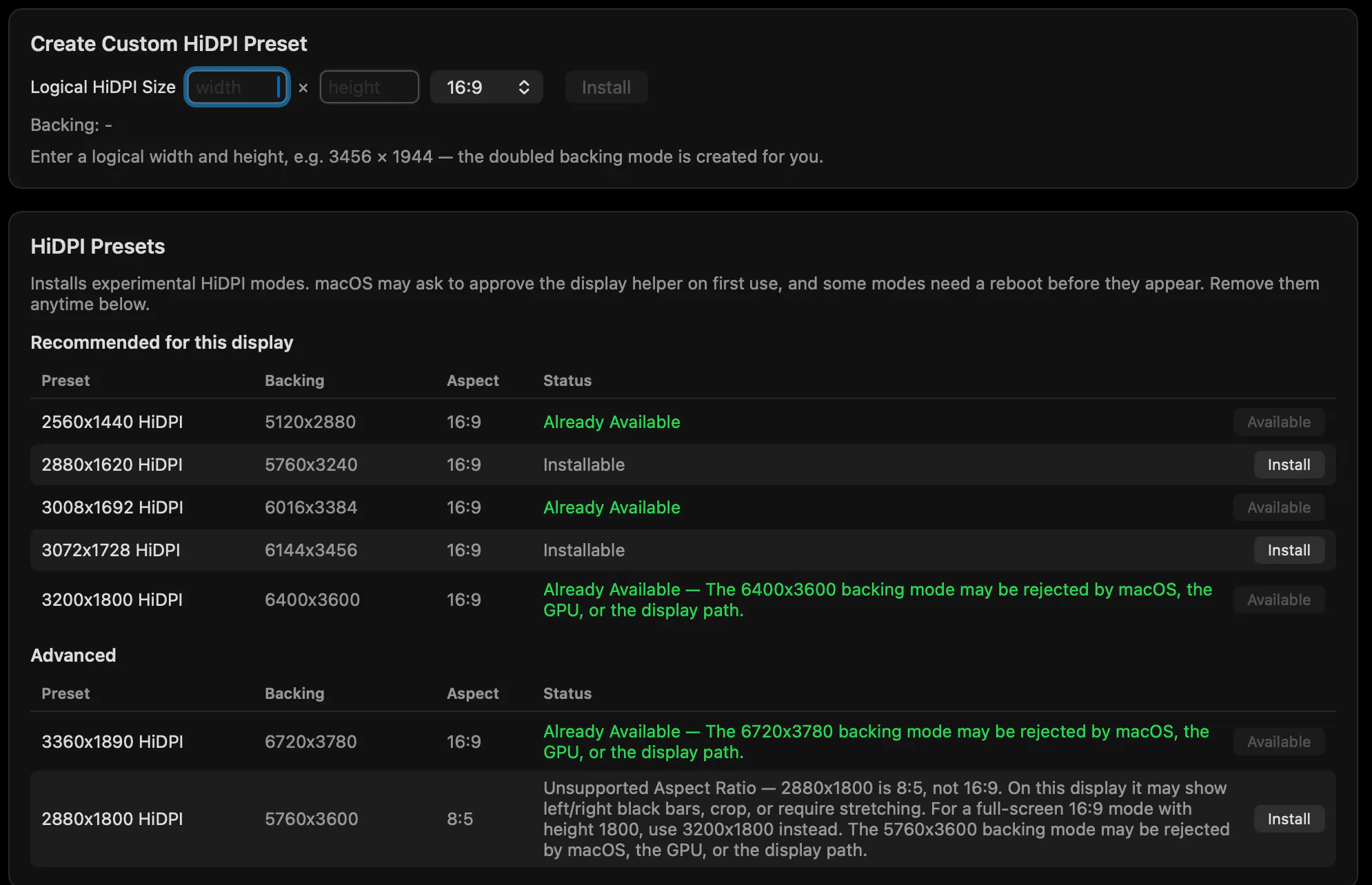Click Available button for 3360x1890 HiDPI
The image size is (1372, 885).
(x=1279, y=742)
